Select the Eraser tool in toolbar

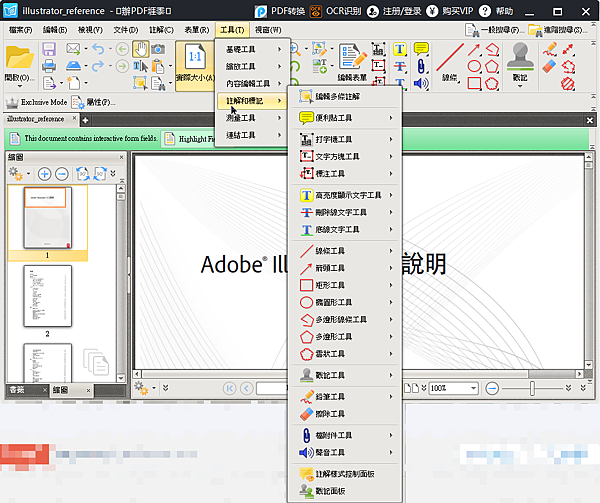[549, 66]
